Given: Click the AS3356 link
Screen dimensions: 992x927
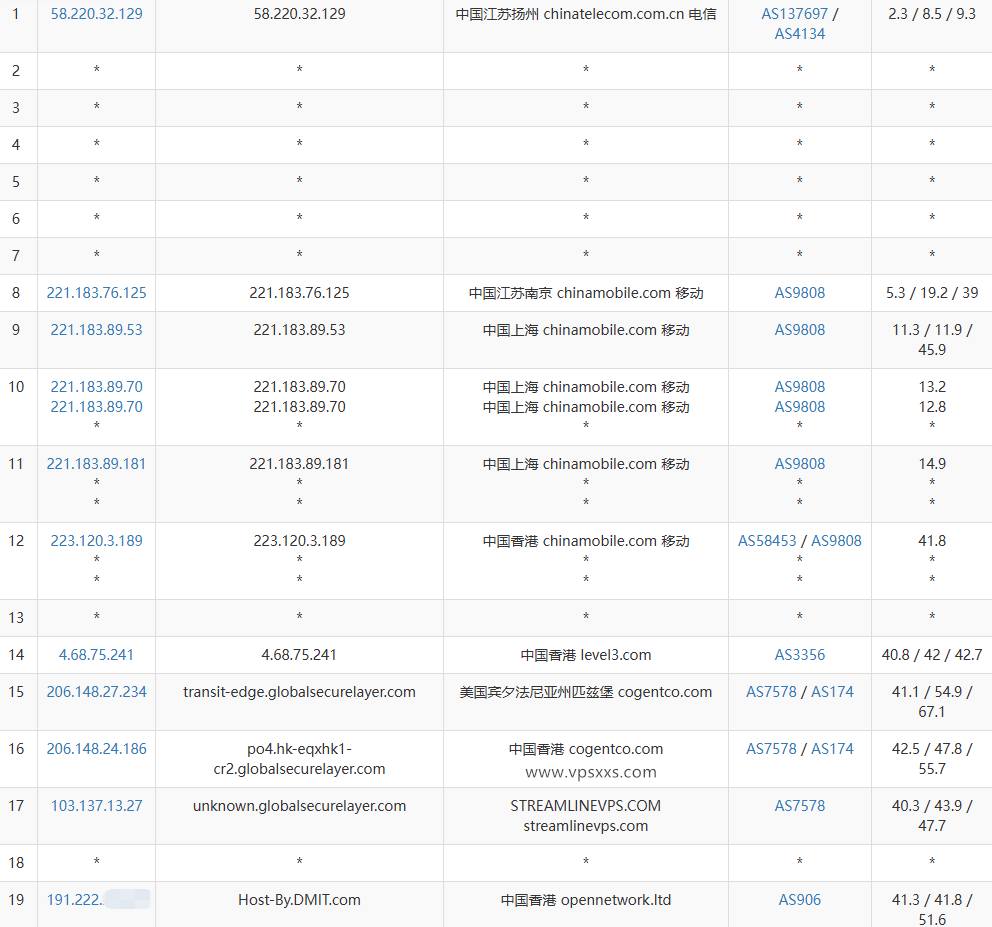Looking at the screenshot, I should (x=800, y=655).
